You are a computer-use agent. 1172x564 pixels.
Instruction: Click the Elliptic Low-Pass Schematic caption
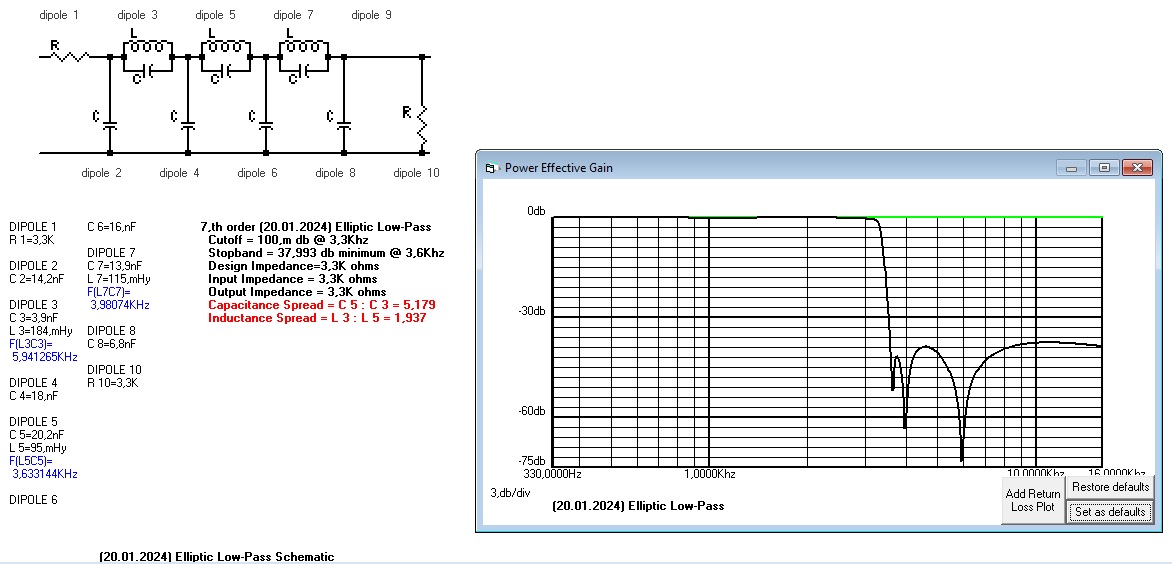[217, 556]
